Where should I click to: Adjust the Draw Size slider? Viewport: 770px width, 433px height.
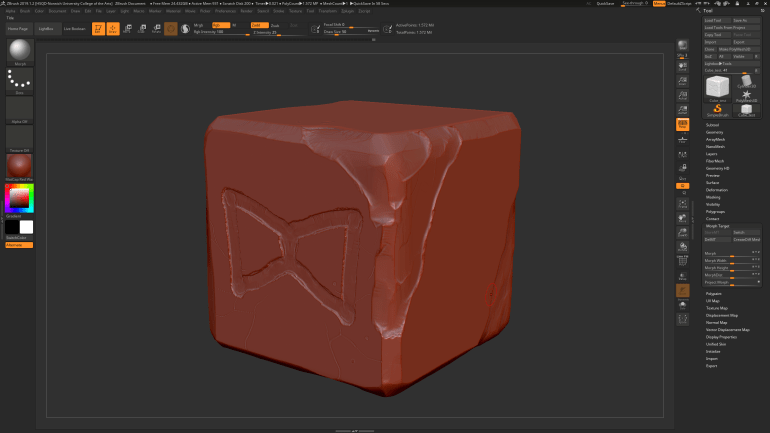pyautogui.click(x=352, y=32)
